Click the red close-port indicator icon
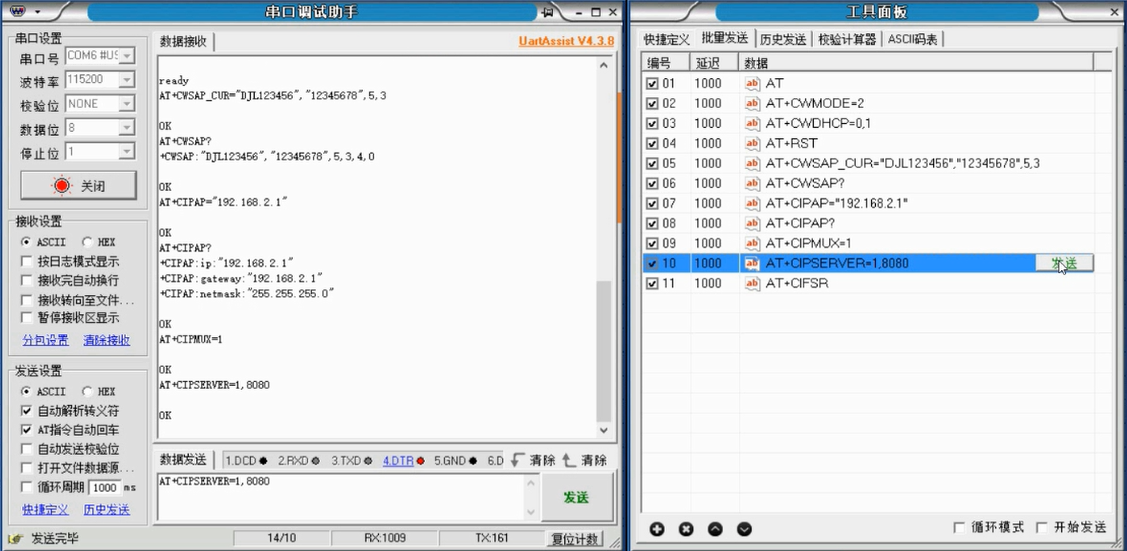This screenshot has width=1127, height=551. [62, 185]
